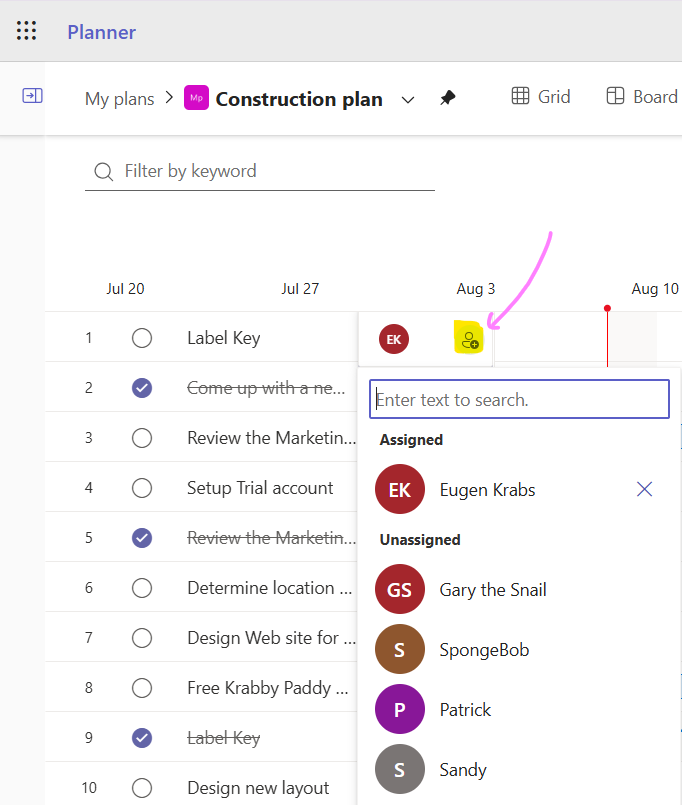The width and height of the screenshot is (682, 805).
Task: Open the app launcher waffle icon
Action: point(26,31)
